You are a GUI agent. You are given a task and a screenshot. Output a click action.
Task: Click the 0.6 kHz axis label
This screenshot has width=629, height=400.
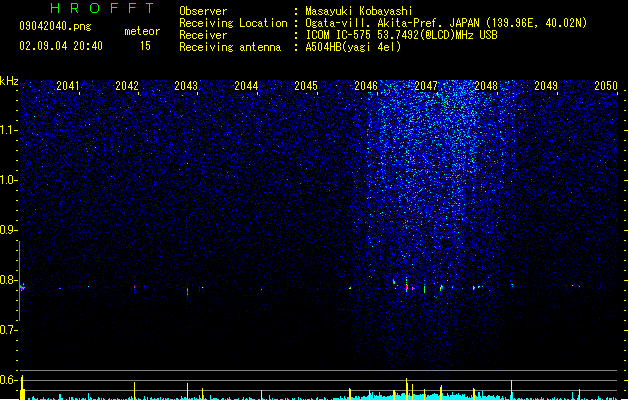8,380
